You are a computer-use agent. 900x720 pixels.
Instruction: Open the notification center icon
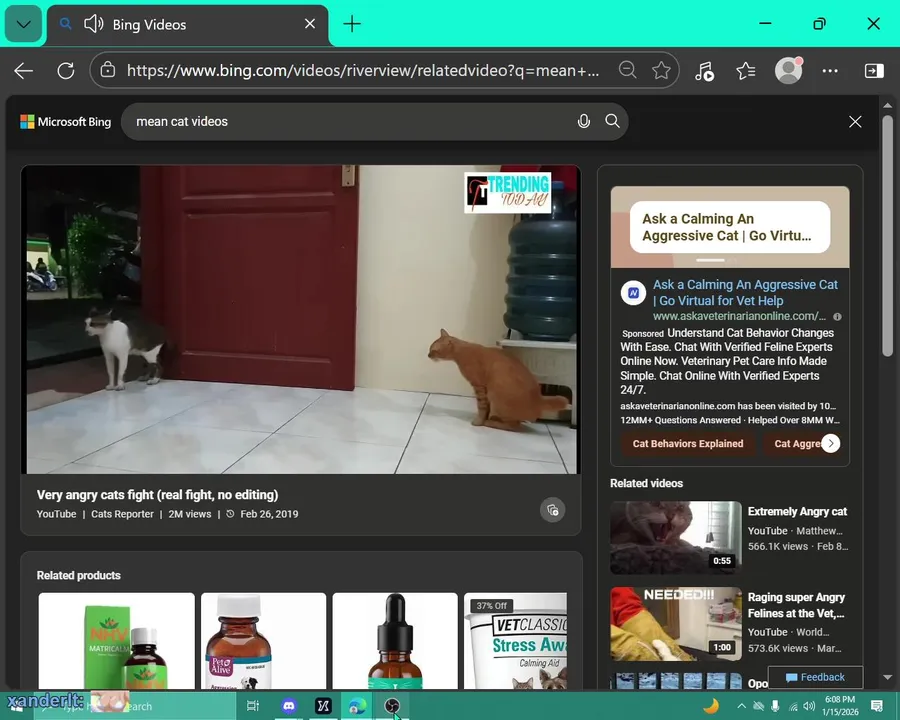click(876, 706)
